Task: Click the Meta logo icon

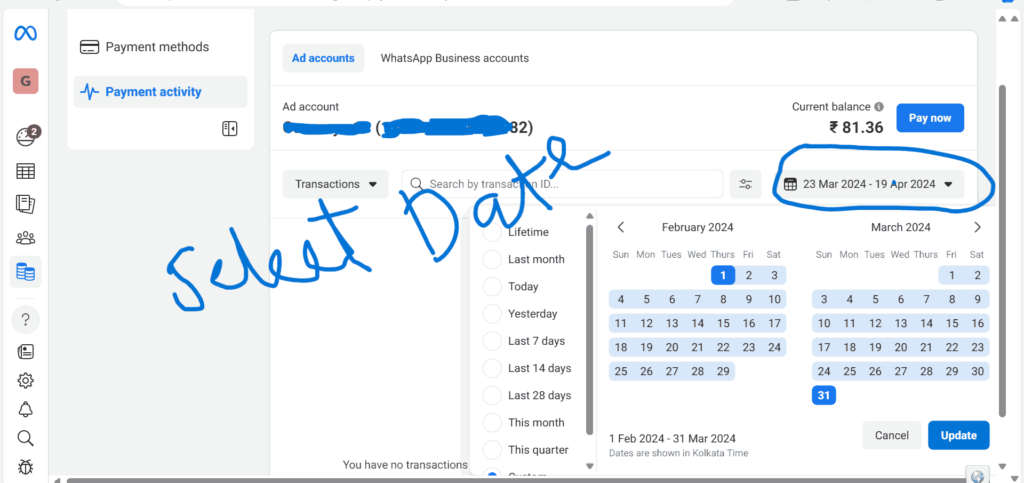Action: point(26,33)
